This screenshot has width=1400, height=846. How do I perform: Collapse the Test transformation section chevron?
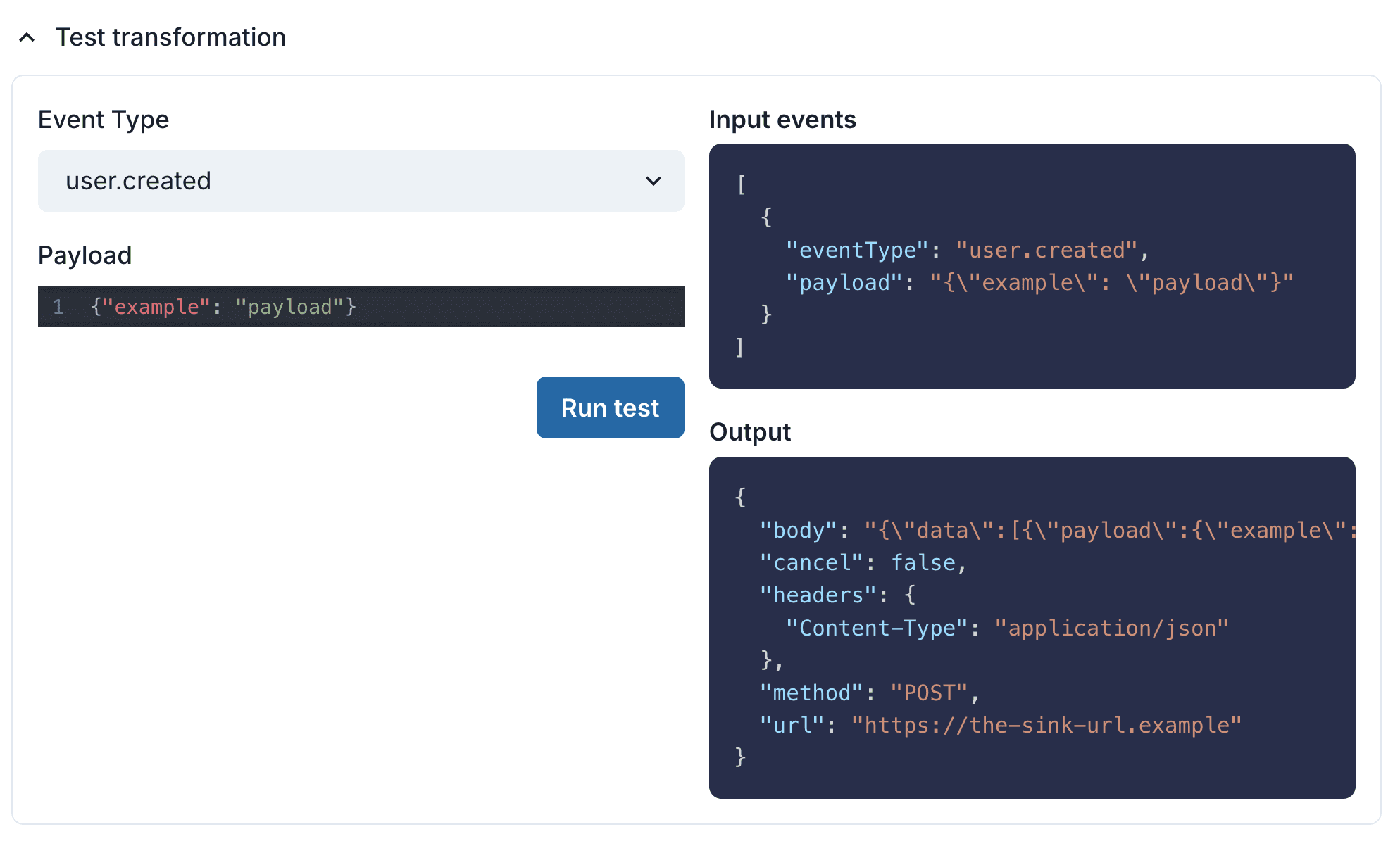(x=27, y=37)
